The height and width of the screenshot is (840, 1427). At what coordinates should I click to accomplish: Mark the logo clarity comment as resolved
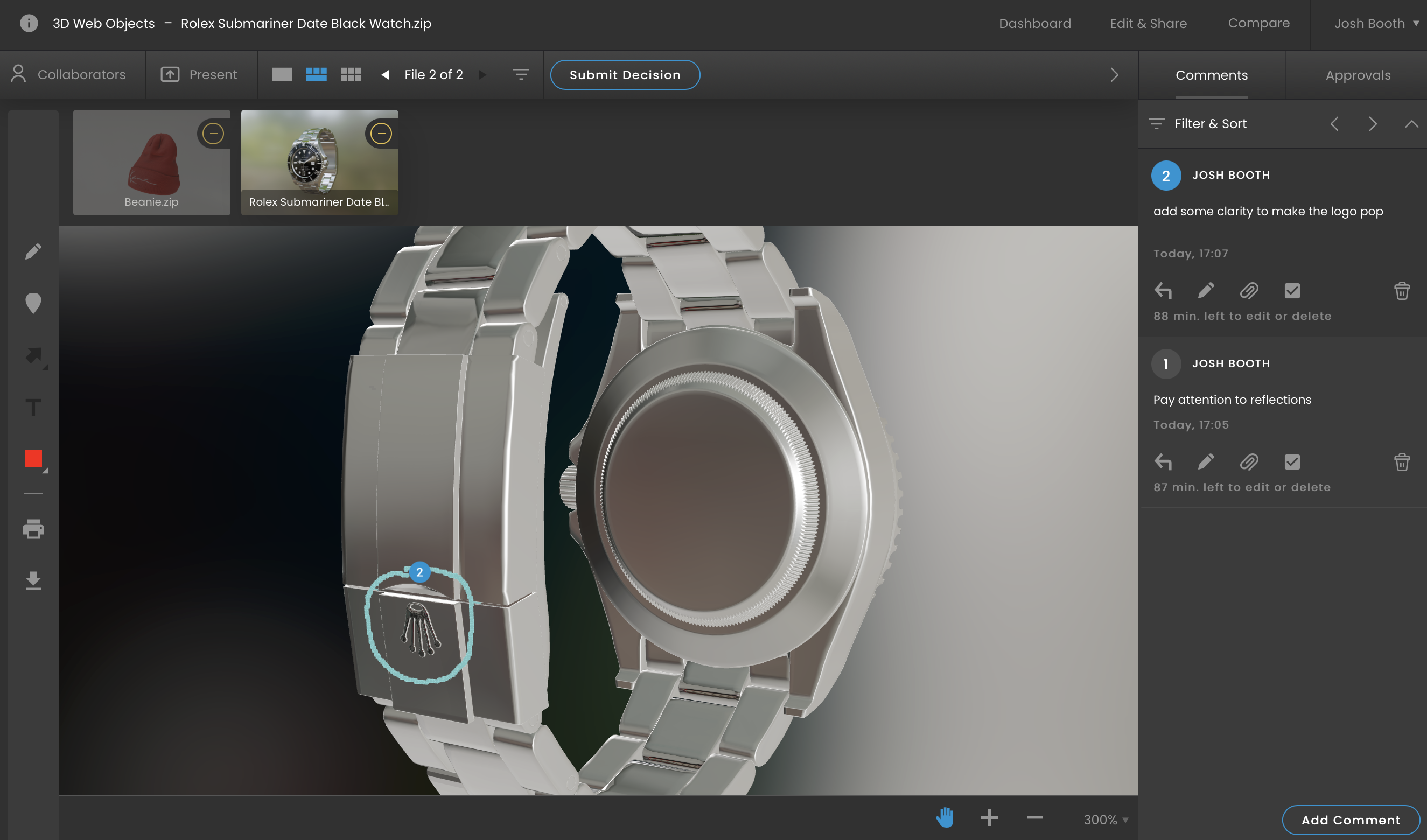pyautogui.click(x=1292, y=291)
